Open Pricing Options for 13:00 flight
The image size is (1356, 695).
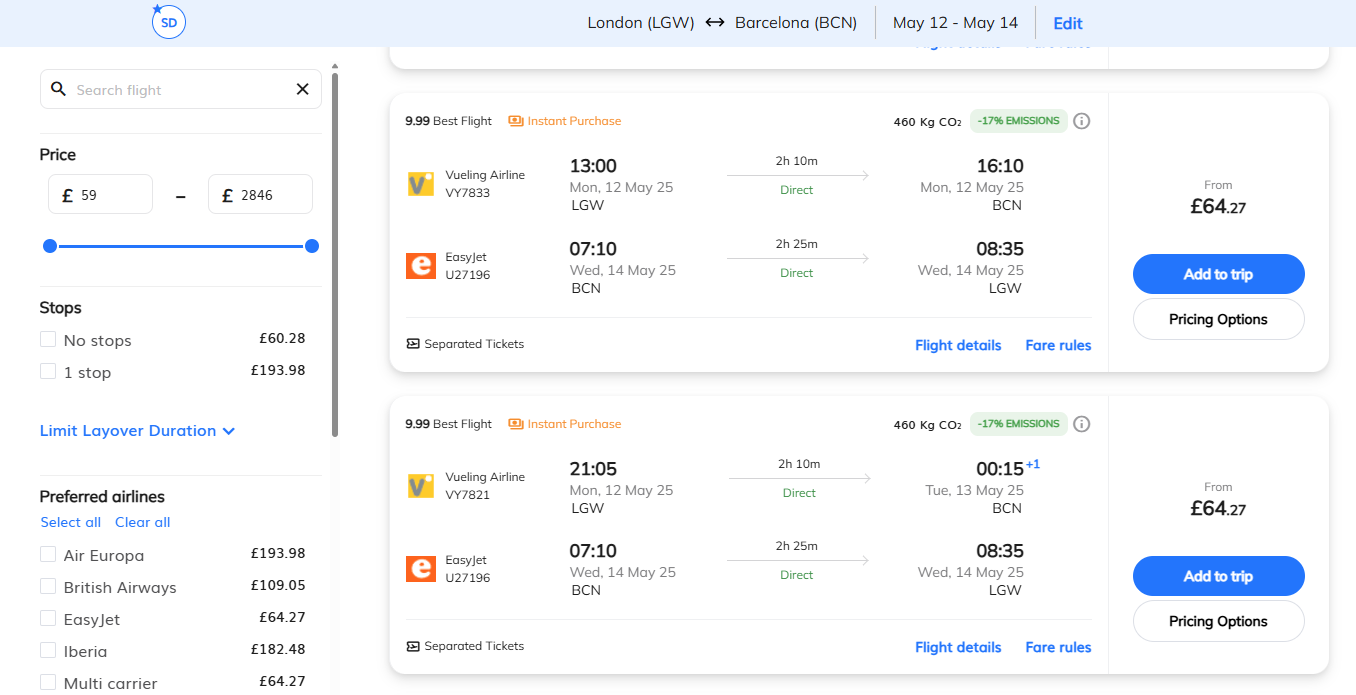click(x=1218, y=319)
